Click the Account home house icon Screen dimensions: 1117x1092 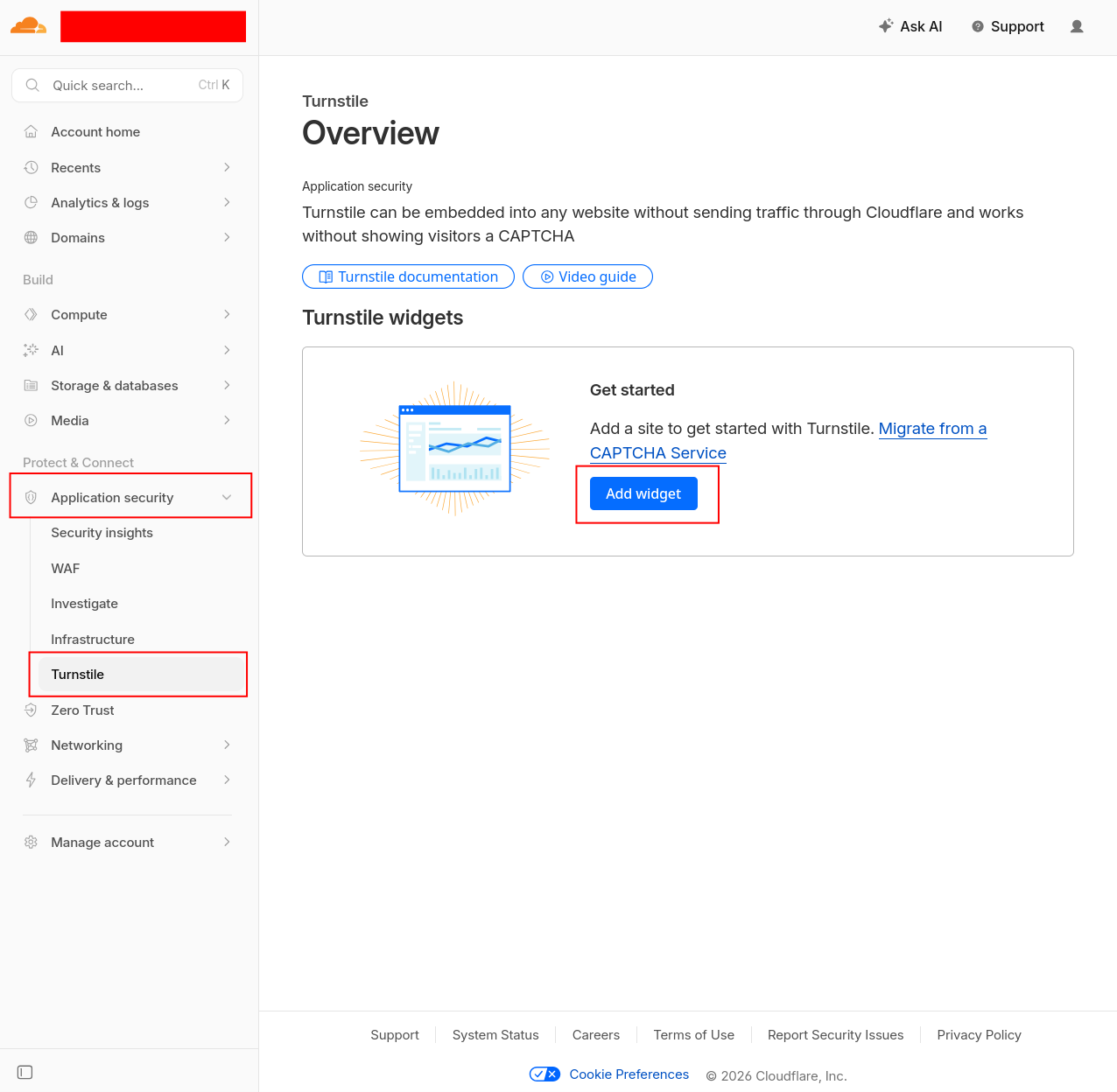point(31,131)
